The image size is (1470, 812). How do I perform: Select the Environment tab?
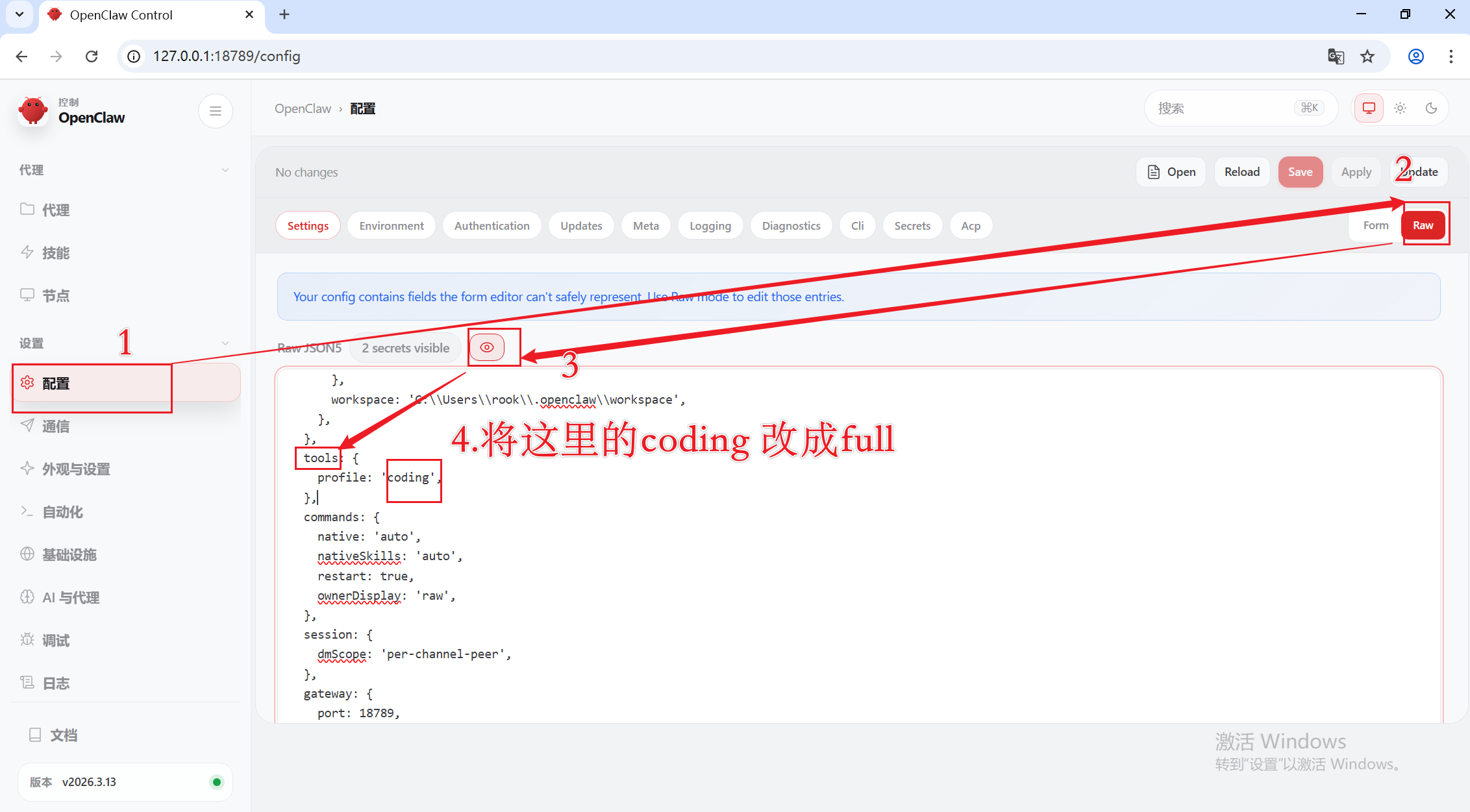pyautogui.click(x=392, y=225)
